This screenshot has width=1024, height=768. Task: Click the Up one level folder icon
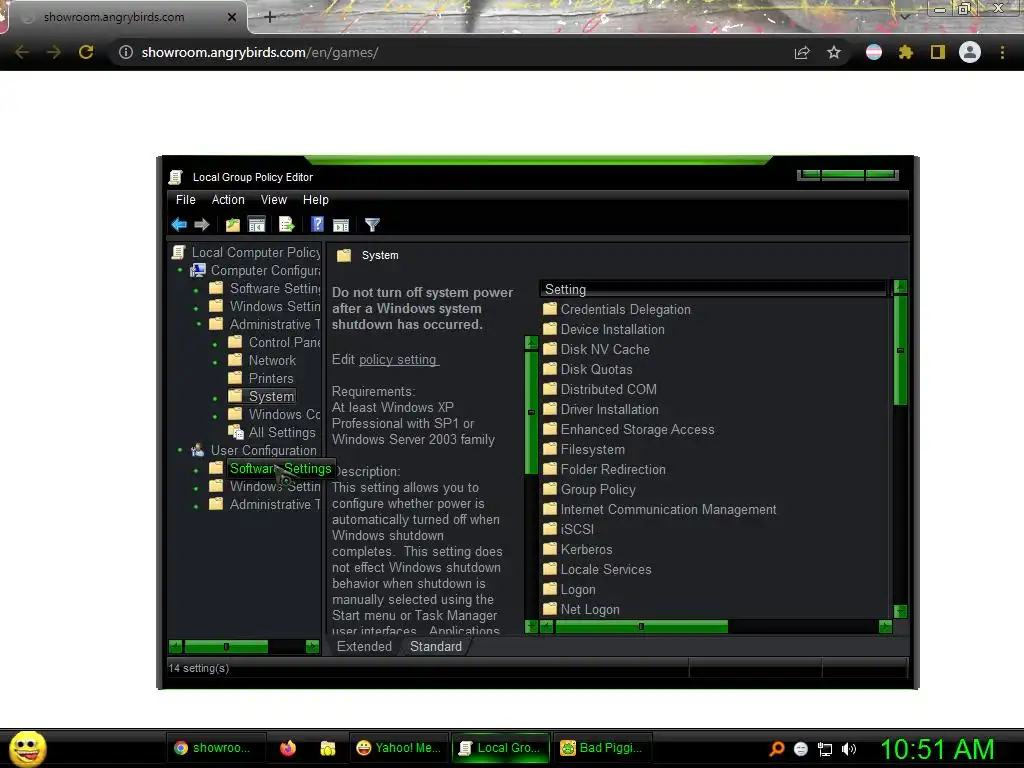(x=232, y=225)
